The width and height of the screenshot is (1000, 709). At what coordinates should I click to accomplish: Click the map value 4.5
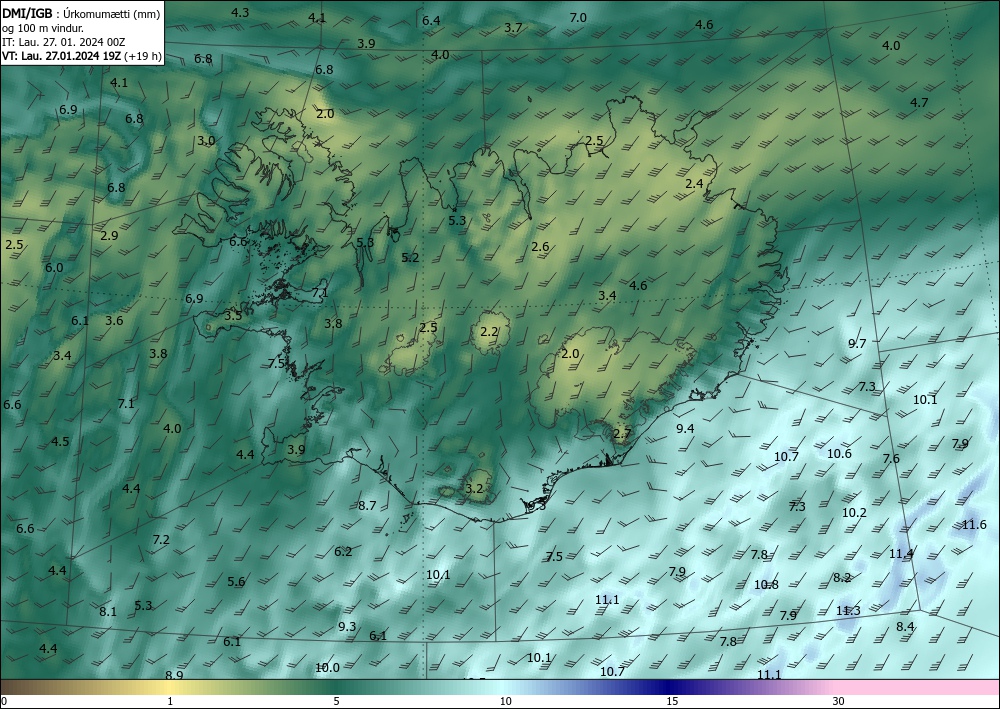[x=60, y=441]
